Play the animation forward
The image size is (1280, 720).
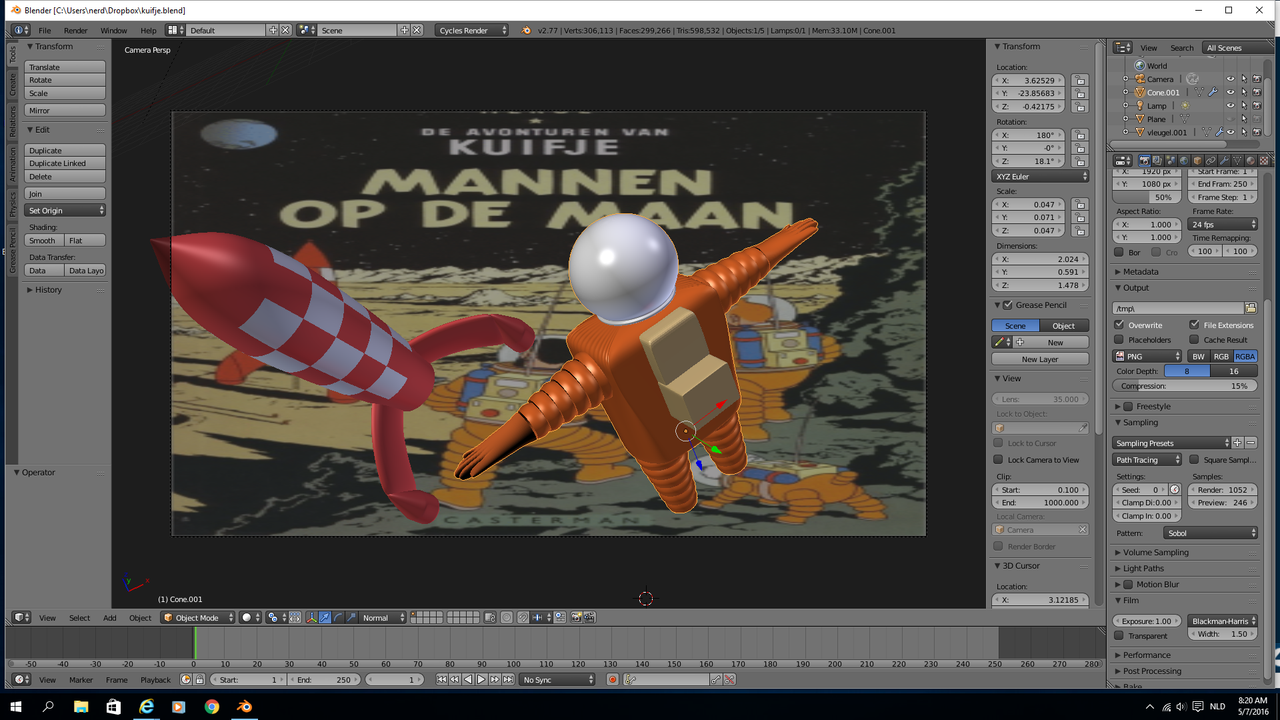(481, 680)
